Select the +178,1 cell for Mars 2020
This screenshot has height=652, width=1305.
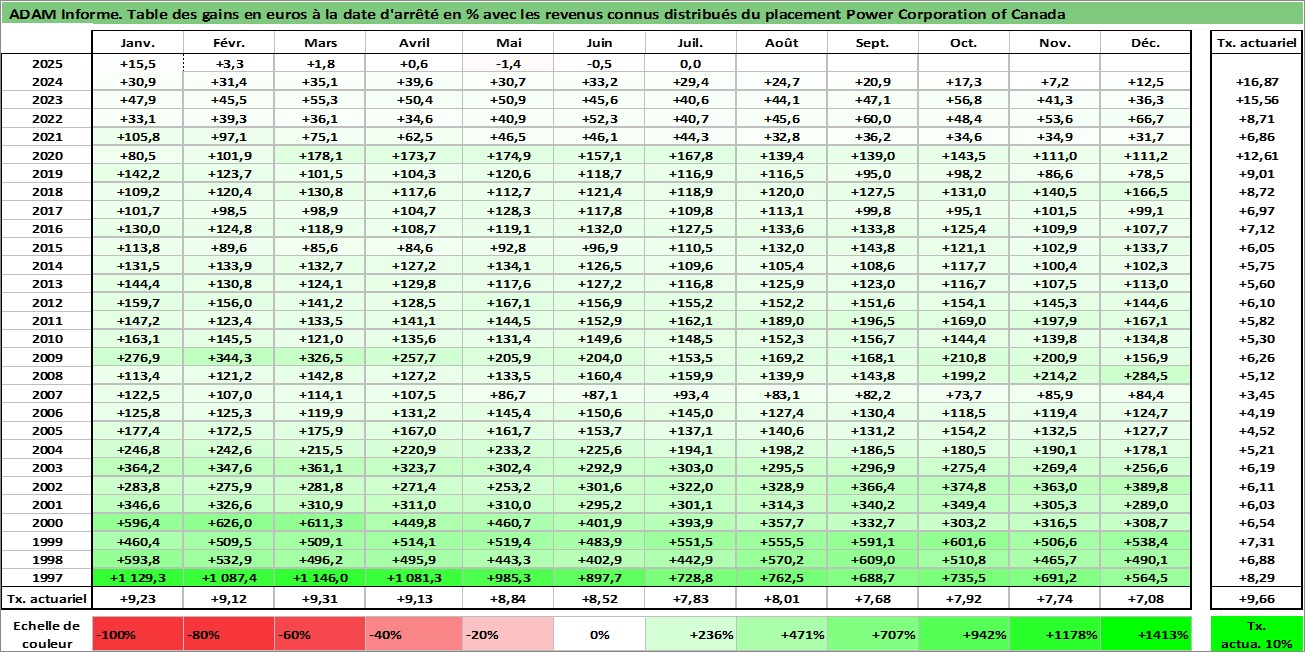point(320,155)
